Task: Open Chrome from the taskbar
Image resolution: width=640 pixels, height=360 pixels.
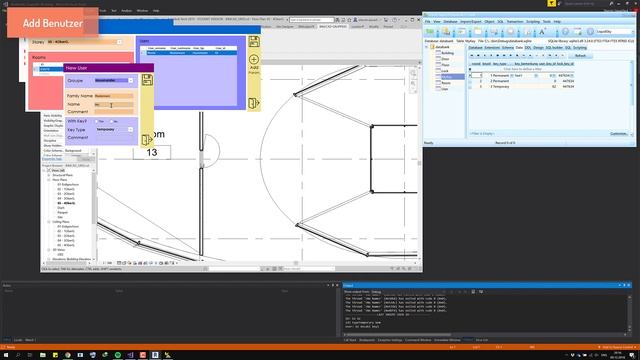Action: (x=68, y=355)
